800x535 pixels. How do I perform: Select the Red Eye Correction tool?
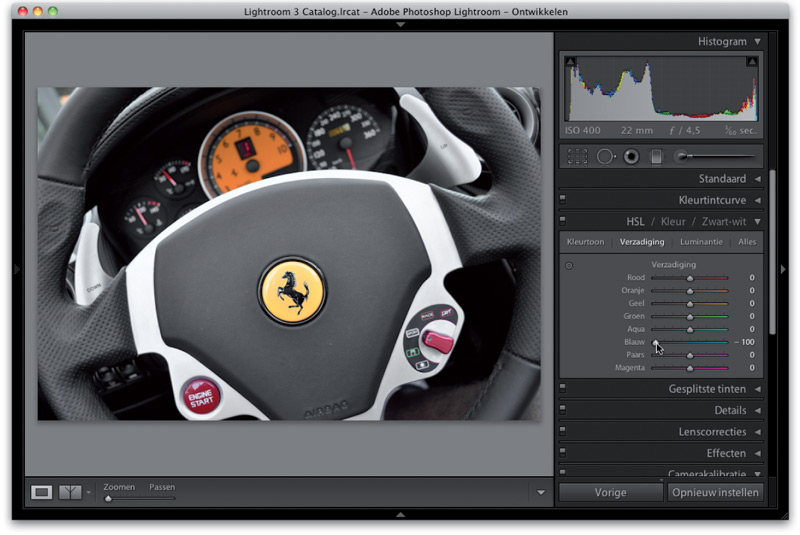click(x=631, y=157)
